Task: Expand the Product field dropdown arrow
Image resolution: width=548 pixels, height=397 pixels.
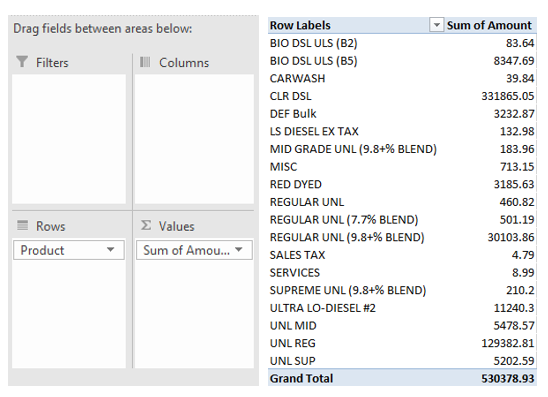Action: [x=110, y=250]
